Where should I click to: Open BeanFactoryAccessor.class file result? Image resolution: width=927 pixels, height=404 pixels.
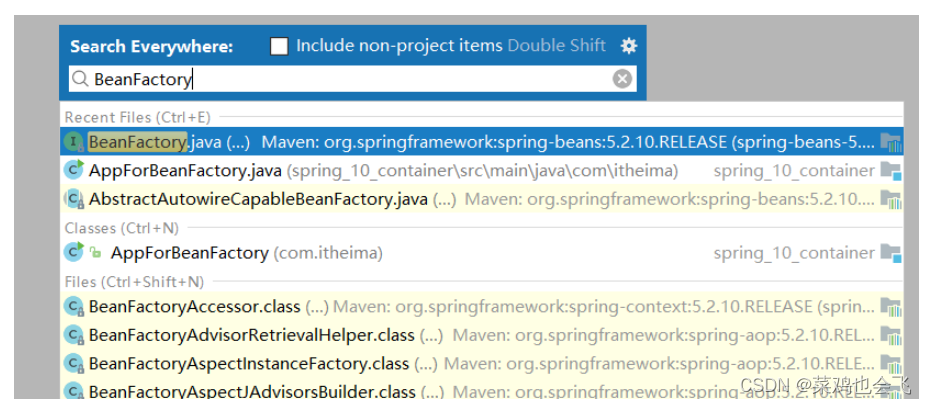[194, 306]
